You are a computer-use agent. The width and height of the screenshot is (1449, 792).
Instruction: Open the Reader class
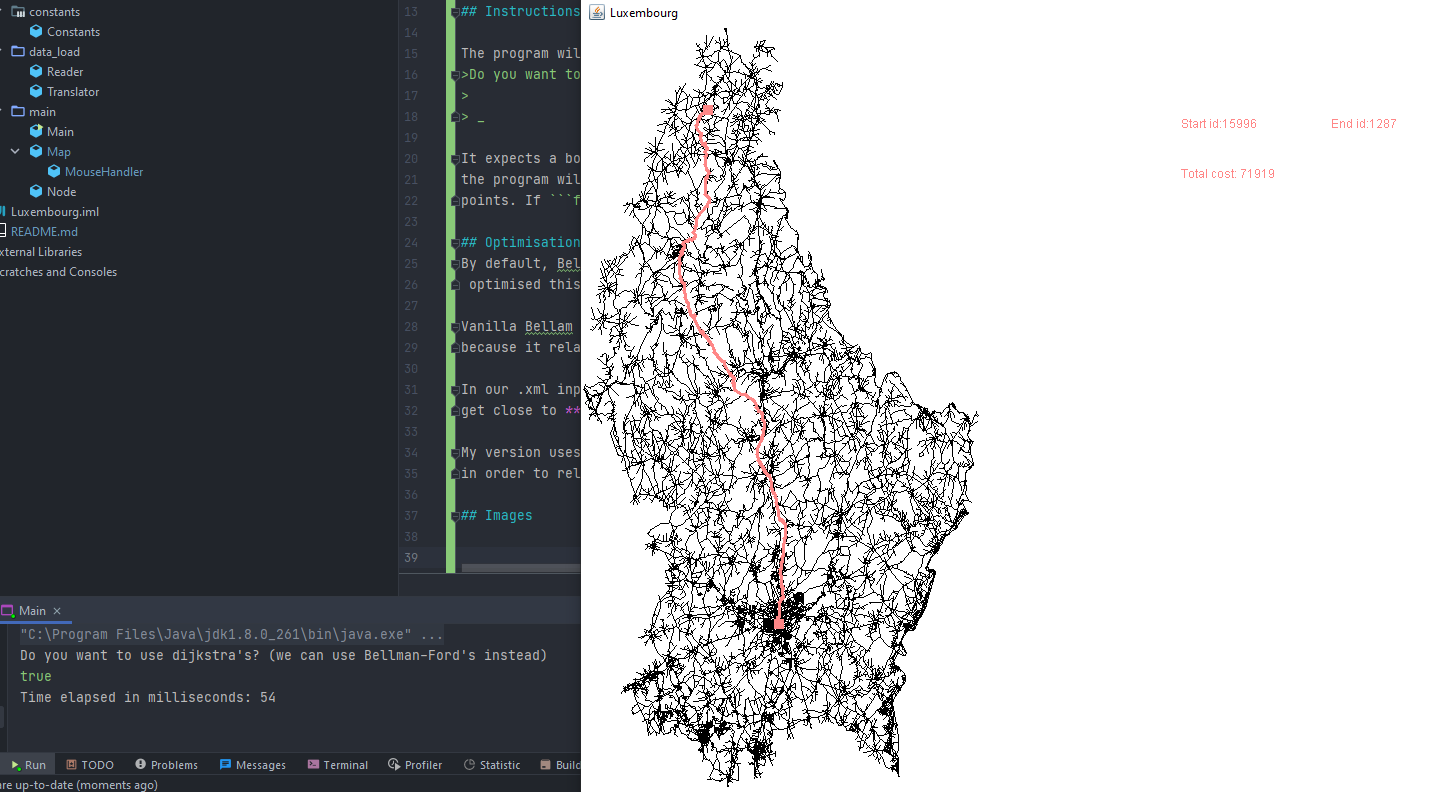pos(65,72)
